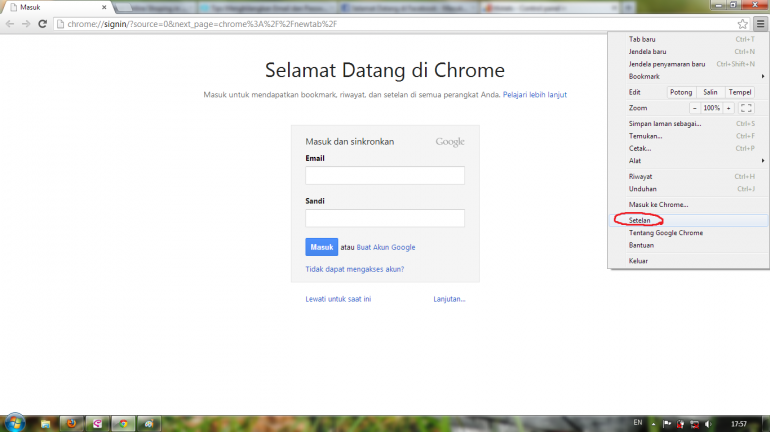Click the Tempel button

[740, 92]
